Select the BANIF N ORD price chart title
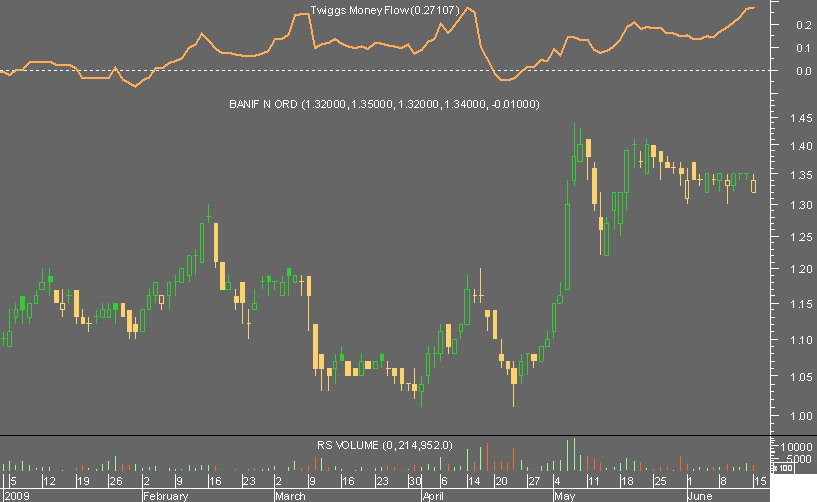 point(385,104)
